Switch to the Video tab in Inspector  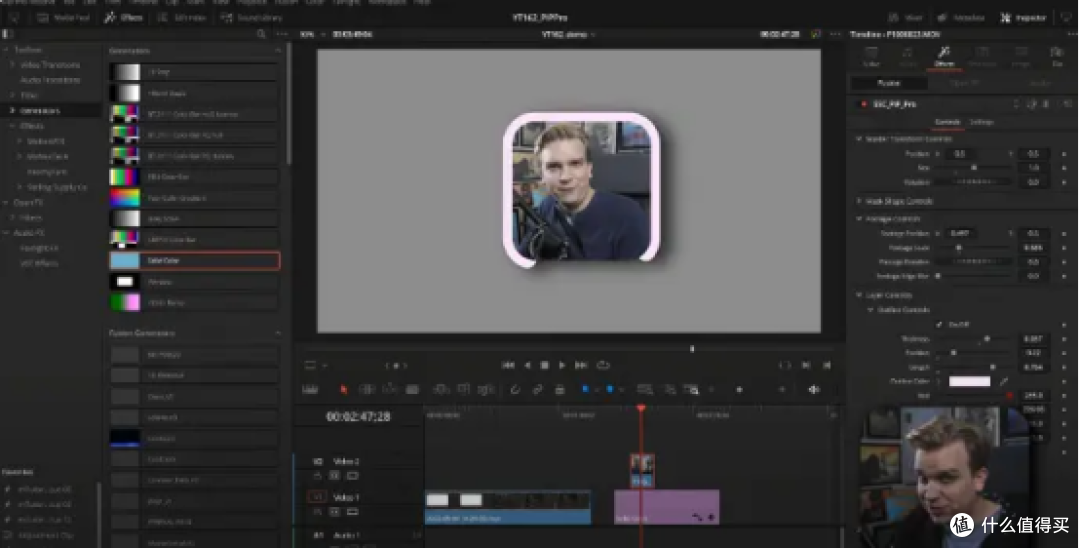pyautogui.click(x=871, y=56)
